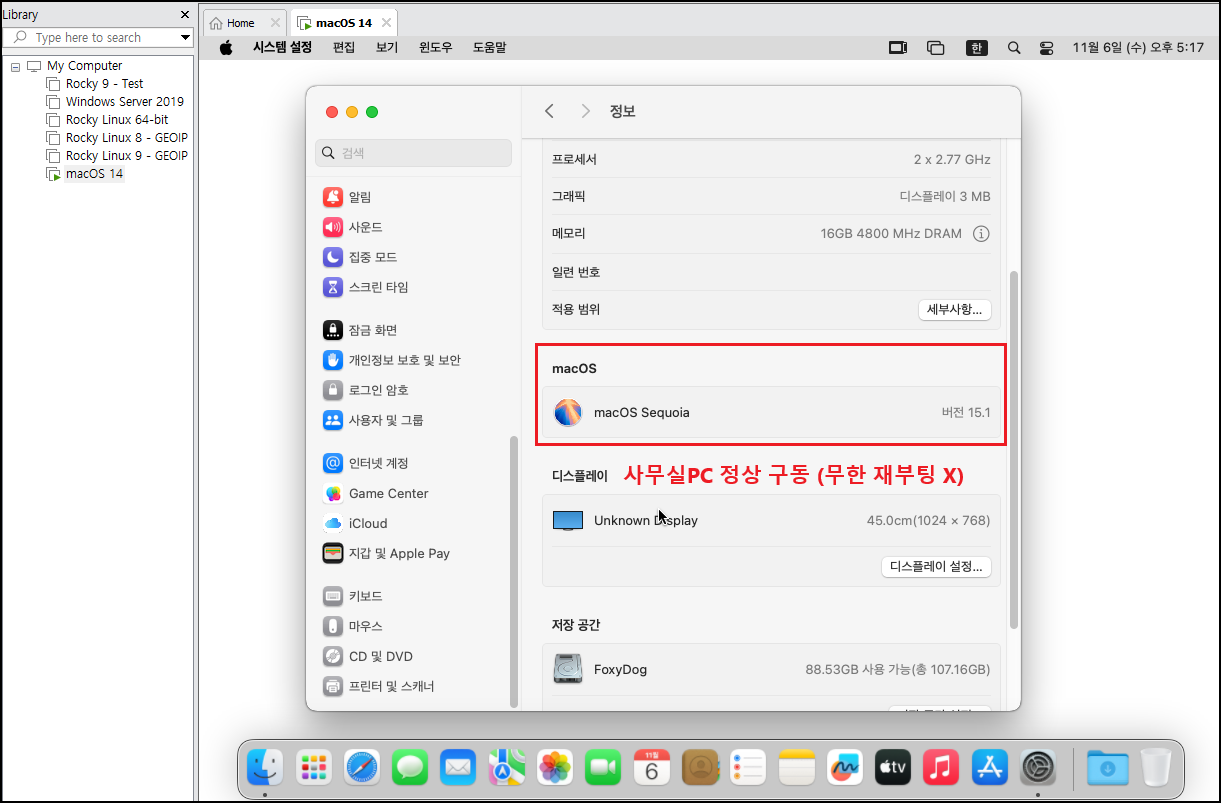Viewport: 1221px width, 803px height.
Task: Select 키보드 in settings sidebar
Action: pyautogui.click(x=352, y=596)
